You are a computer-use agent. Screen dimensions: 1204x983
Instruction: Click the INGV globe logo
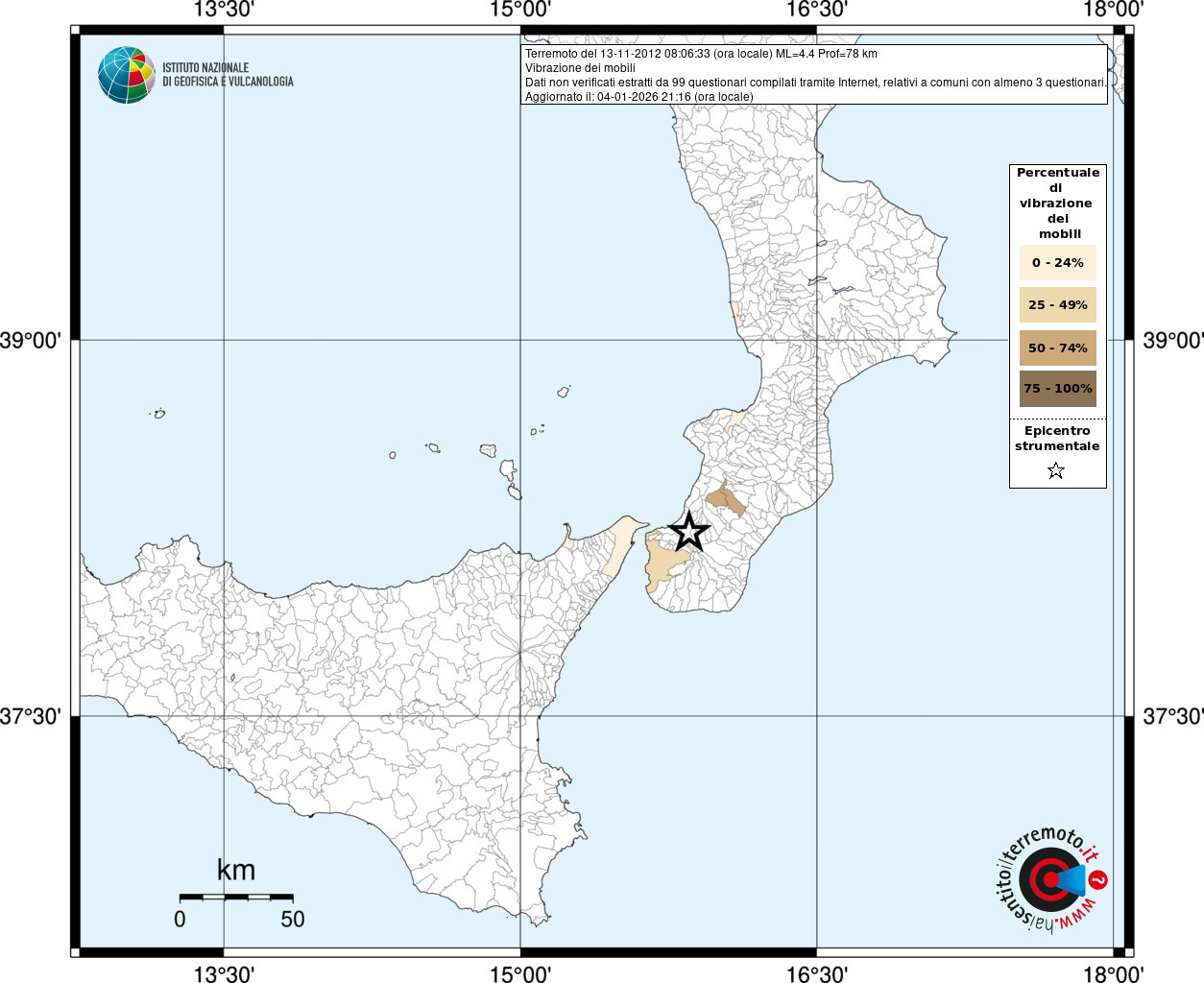point(127,75)
